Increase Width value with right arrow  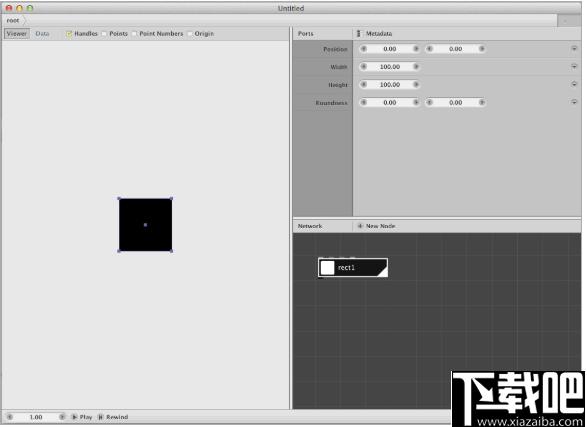coord(416,67)
